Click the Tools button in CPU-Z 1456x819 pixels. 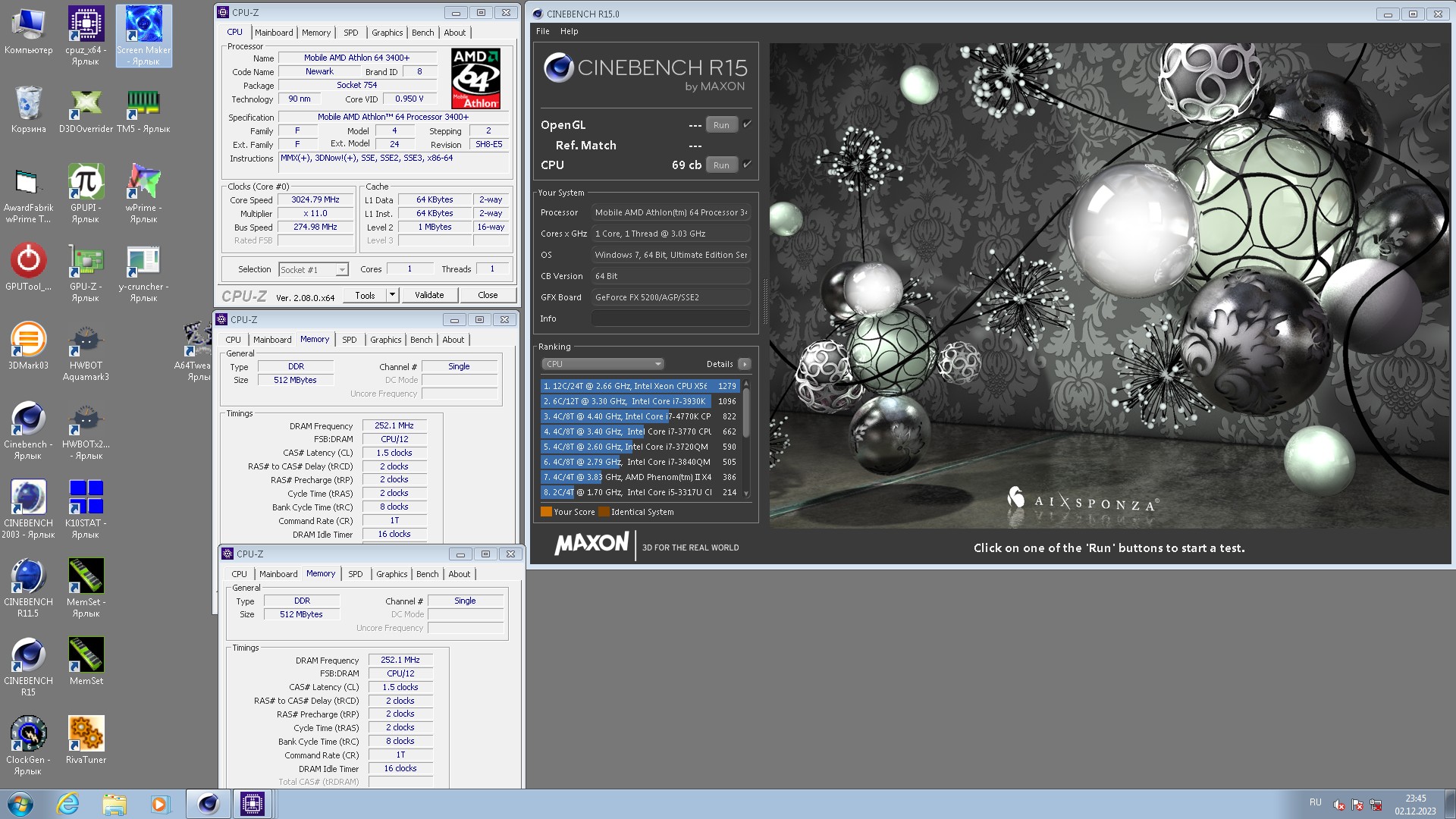pos(366,295)
